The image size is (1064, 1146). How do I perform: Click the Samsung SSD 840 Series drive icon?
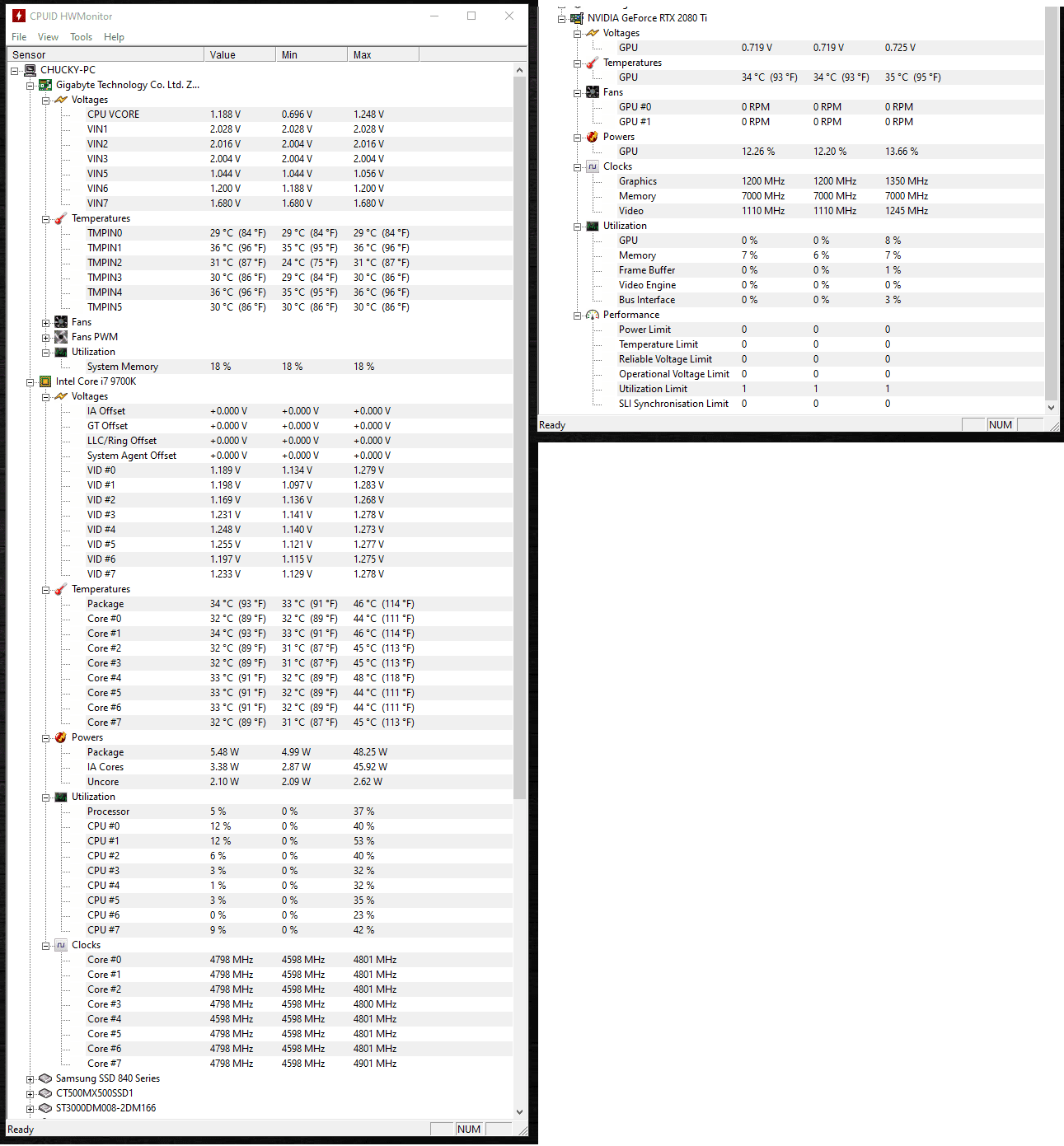[46, 1078]
